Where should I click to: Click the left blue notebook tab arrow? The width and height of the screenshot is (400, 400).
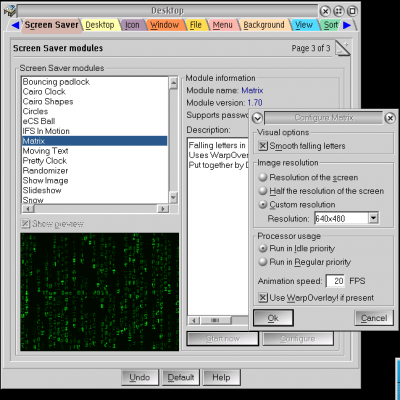coord(15,25)
